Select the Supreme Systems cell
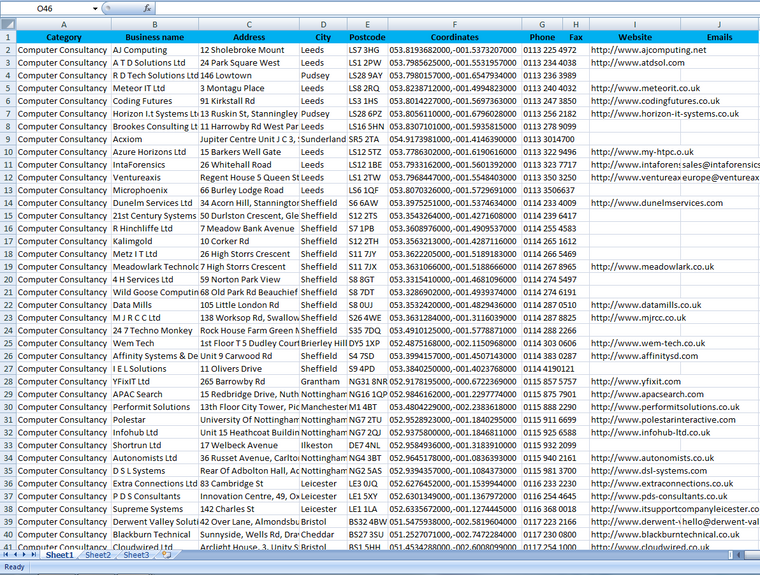760x575 pixels. tap(155, 509)
